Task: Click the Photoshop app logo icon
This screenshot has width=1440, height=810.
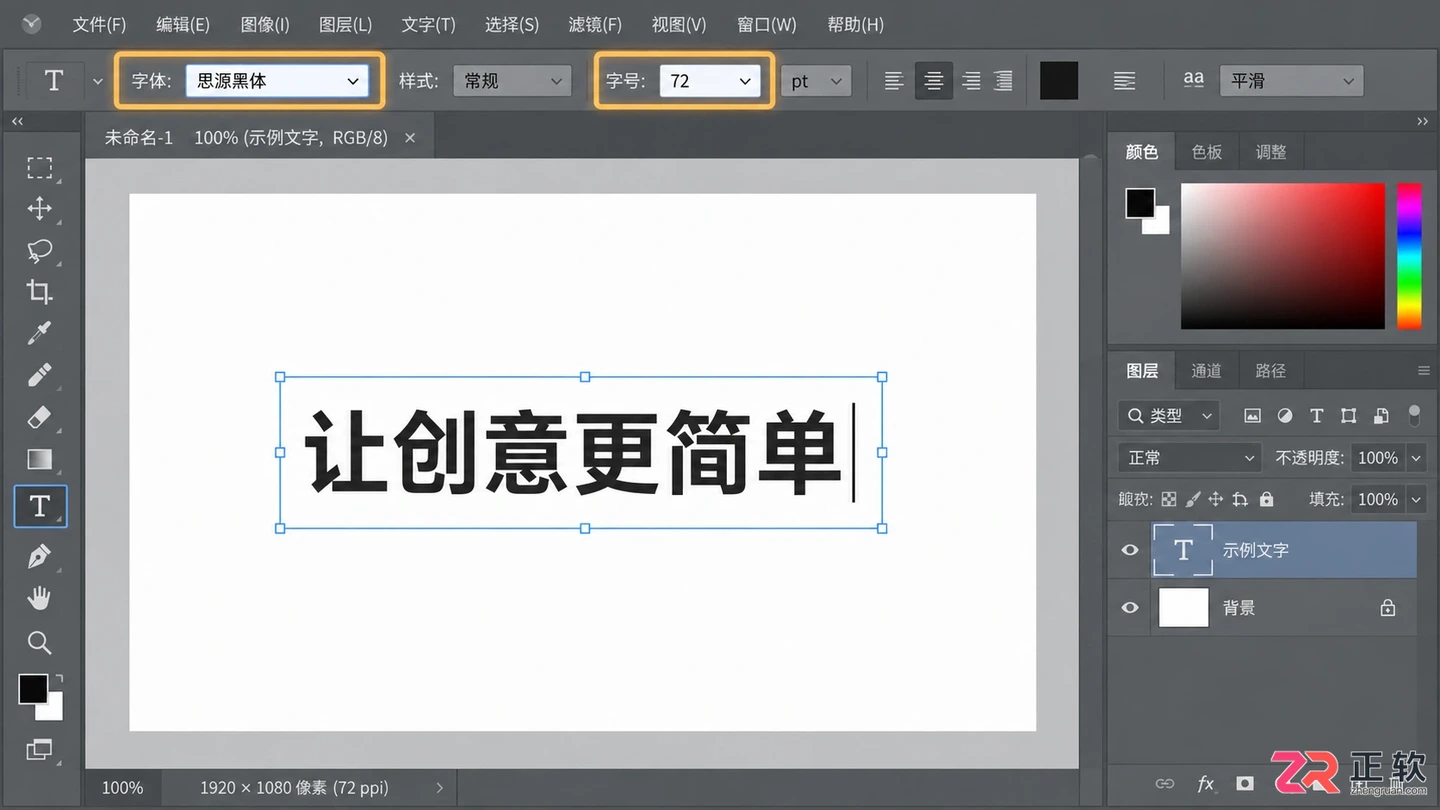Action: (x=32, y=24)
